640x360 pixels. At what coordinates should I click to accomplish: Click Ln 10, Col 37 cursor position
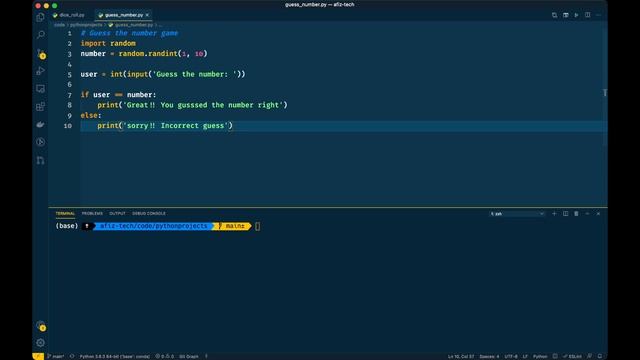tap(461, 356)
